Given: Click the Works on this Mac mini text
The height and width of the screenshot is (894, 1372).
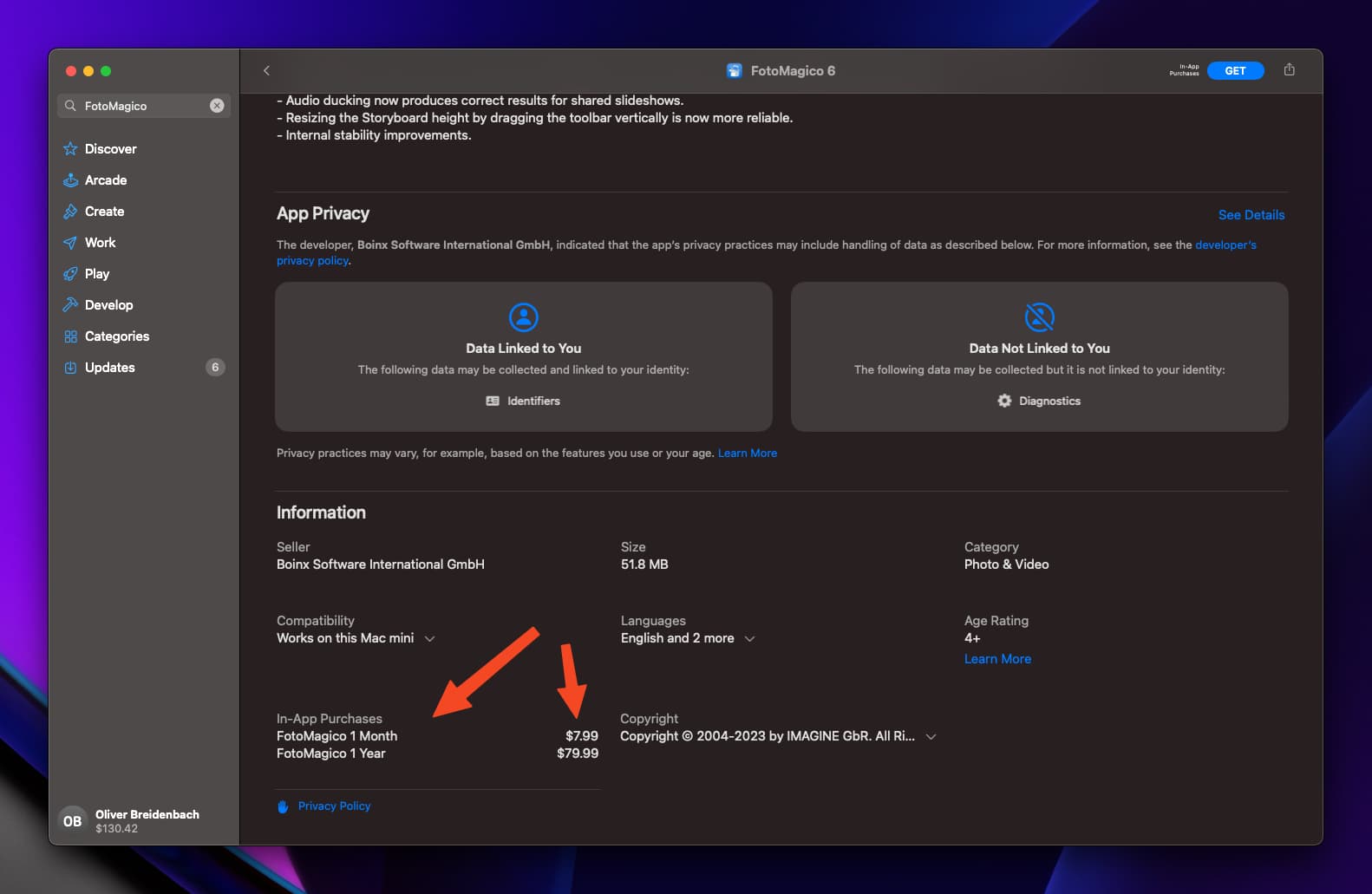Looking at the screenshot, I should (x=345, y=638).
